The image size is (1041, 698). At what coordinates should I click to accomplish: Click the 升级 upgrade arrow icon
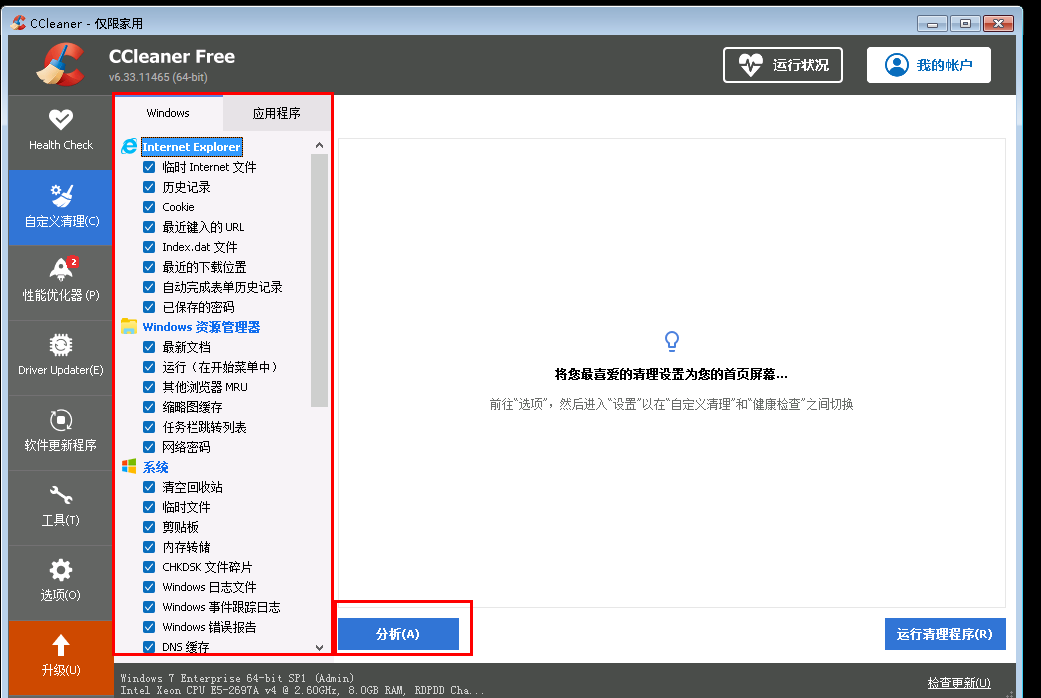60,645
